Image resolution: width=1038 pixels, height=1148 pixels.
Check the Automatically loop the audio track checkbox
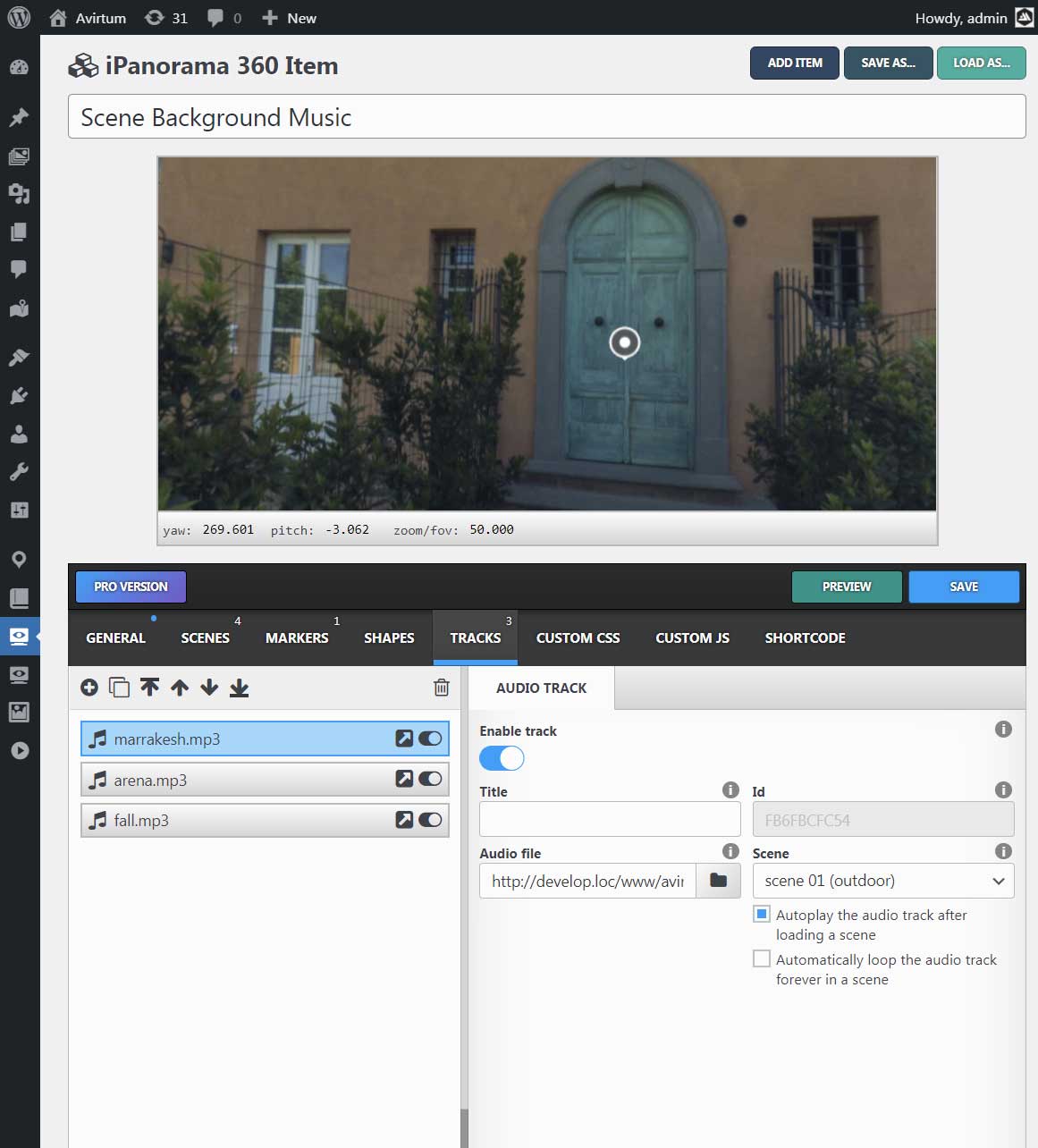coord(762,958)
